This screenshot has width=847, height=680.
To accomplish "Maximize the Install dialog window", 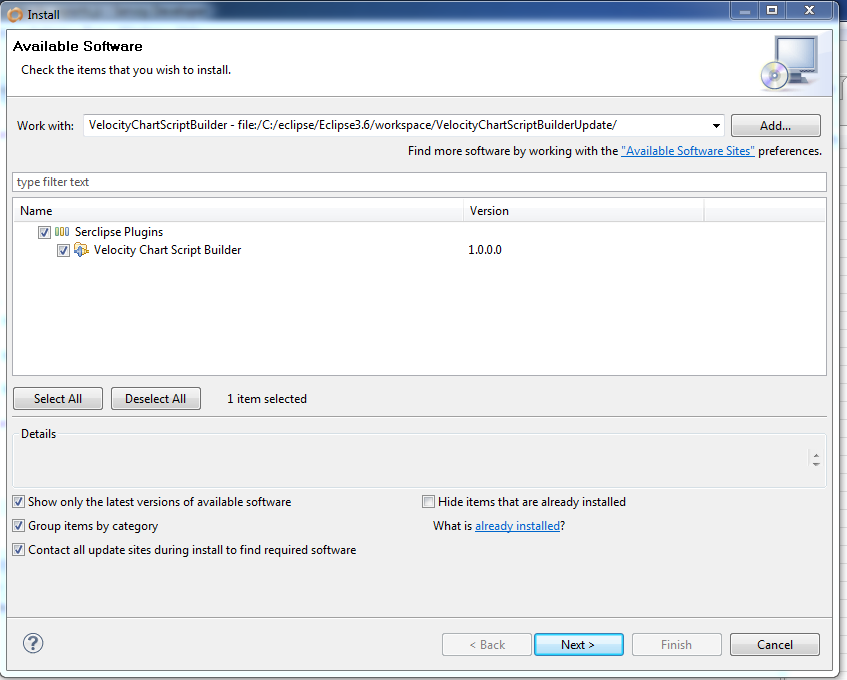I will [772, 10].
